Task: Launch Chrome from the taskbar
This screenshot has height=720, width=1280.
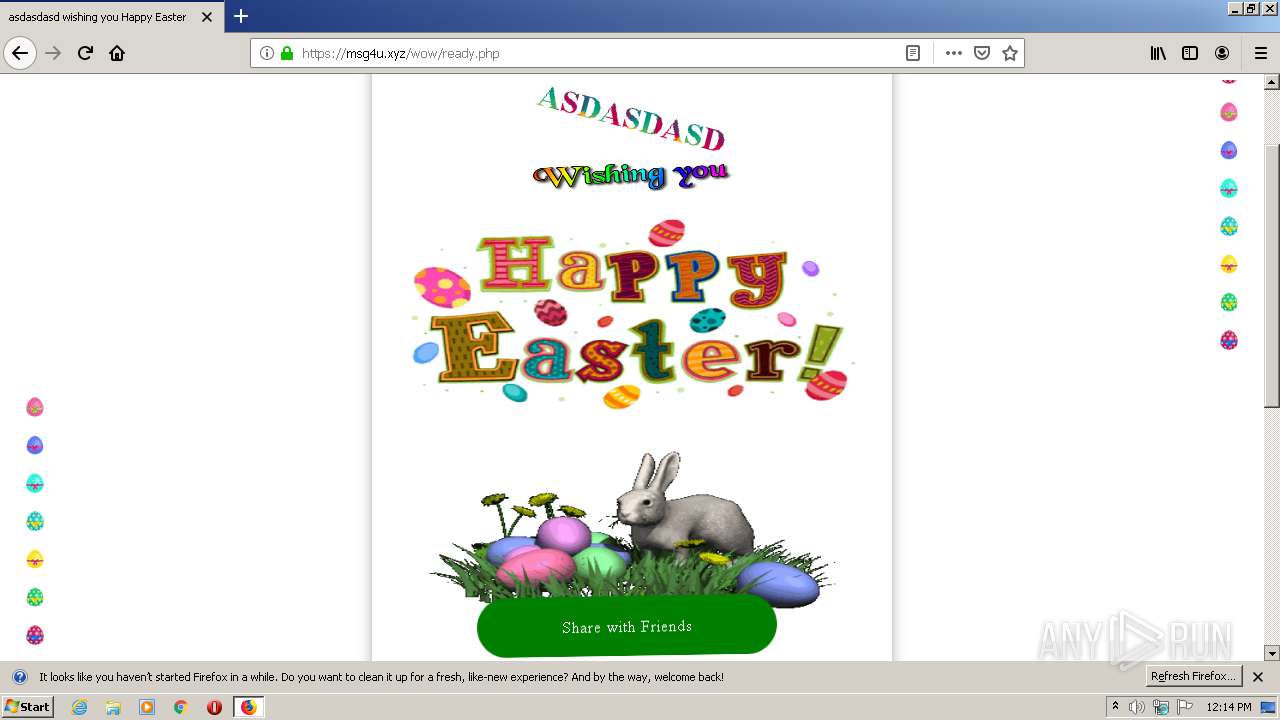Action: (180, 707)
